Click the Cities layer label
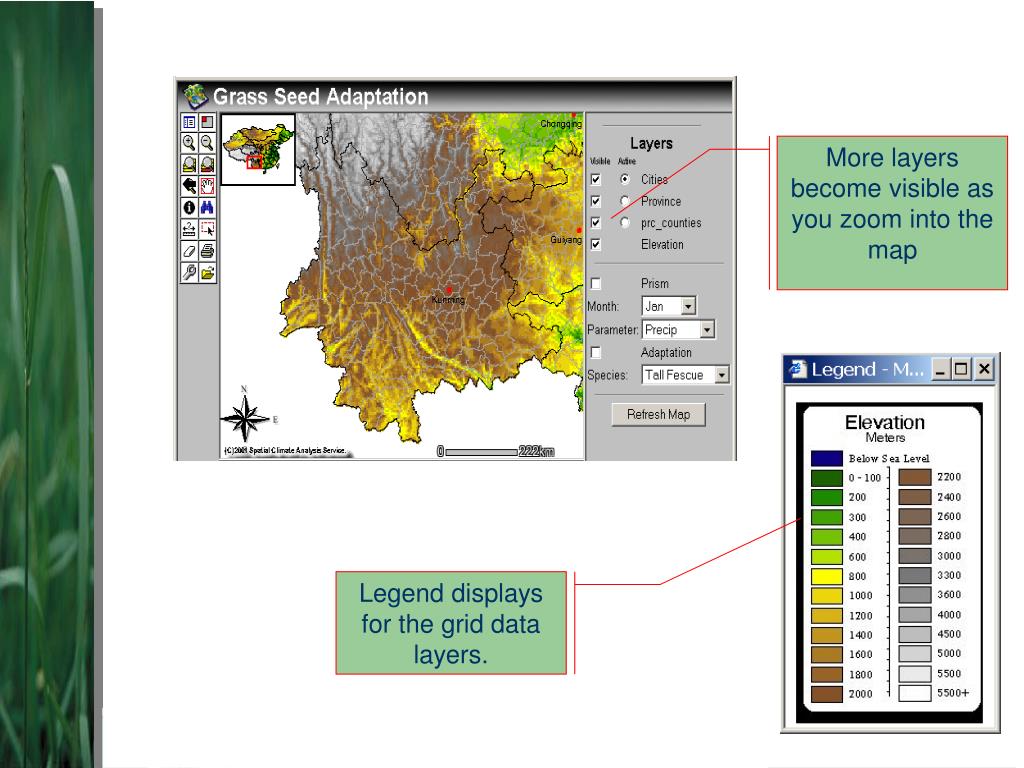Image resolution: width=1024 pixels, height=768 pixels. (x=654, y=179)
